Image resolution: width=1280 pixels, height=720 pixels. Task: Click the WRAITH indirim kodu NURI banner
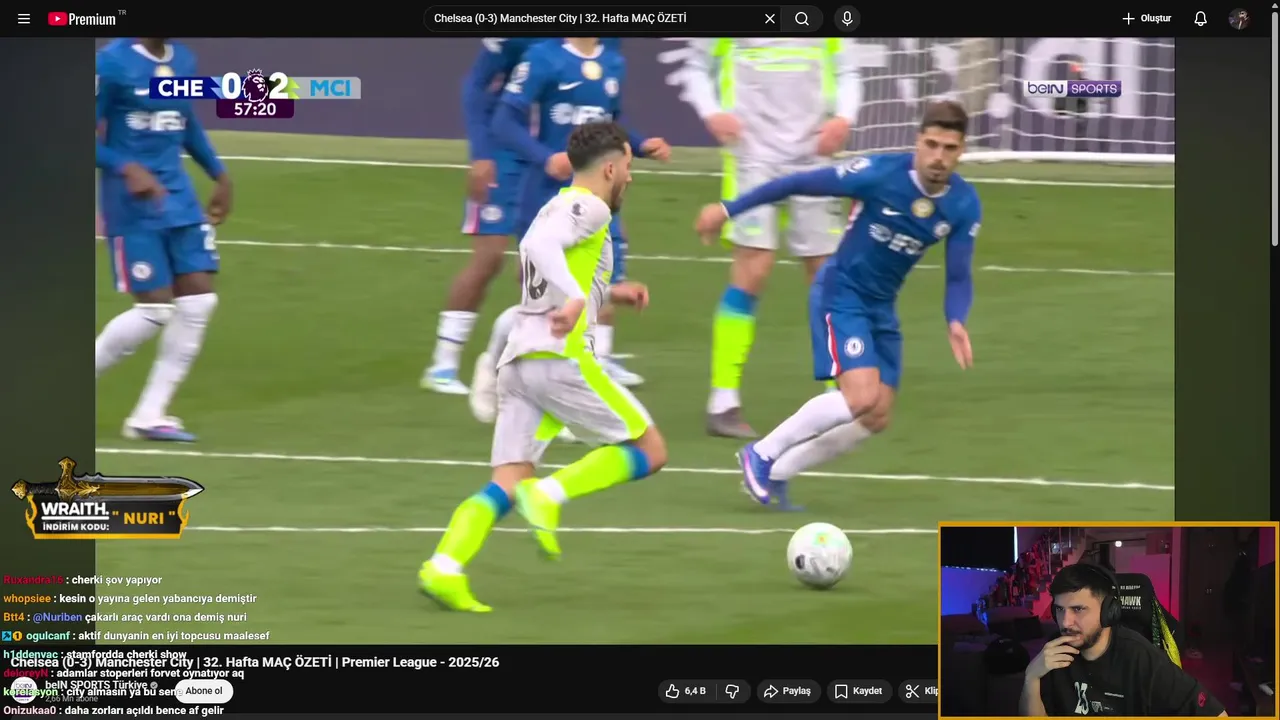(x=106, y=500)
